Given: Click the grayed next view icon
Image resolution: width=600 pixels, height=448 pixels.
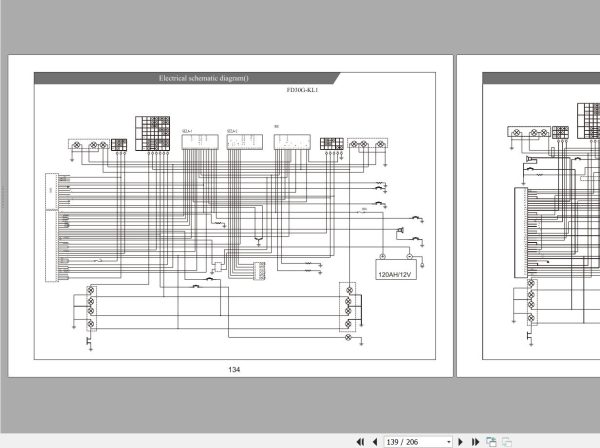Looking at the screenshot, I should click(507, 442).
